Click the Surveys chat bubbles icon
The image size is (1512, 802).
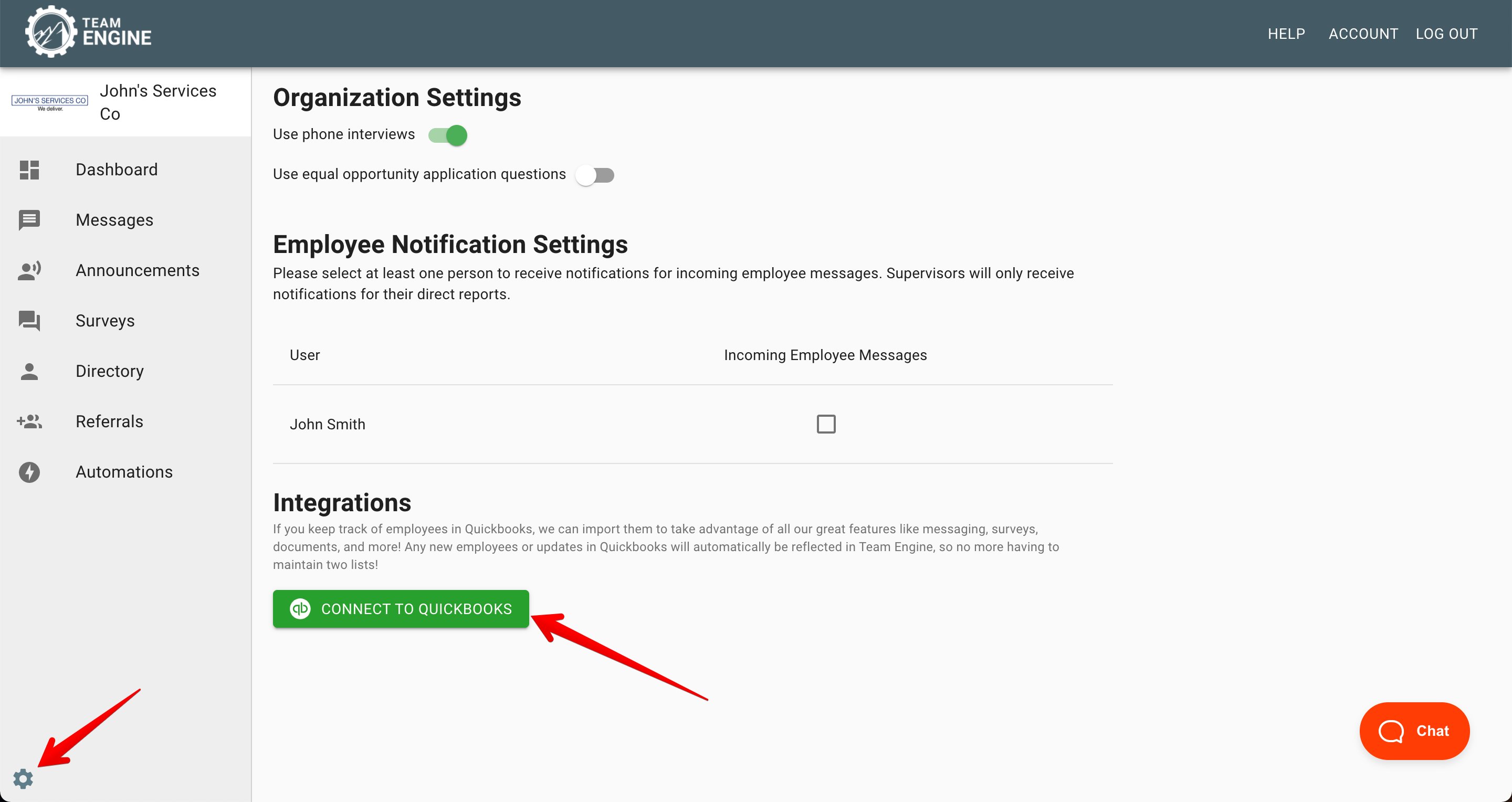click(x=29, y=321)
